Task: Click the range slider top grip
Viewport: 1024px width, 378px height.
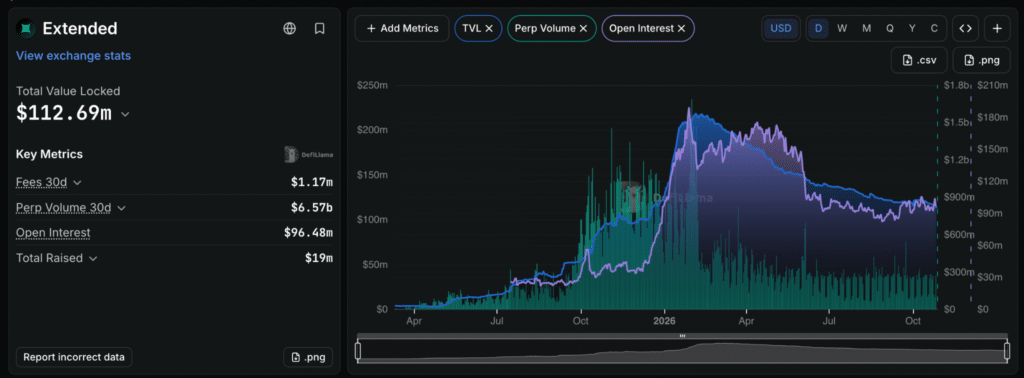Action: pos(682,336)
